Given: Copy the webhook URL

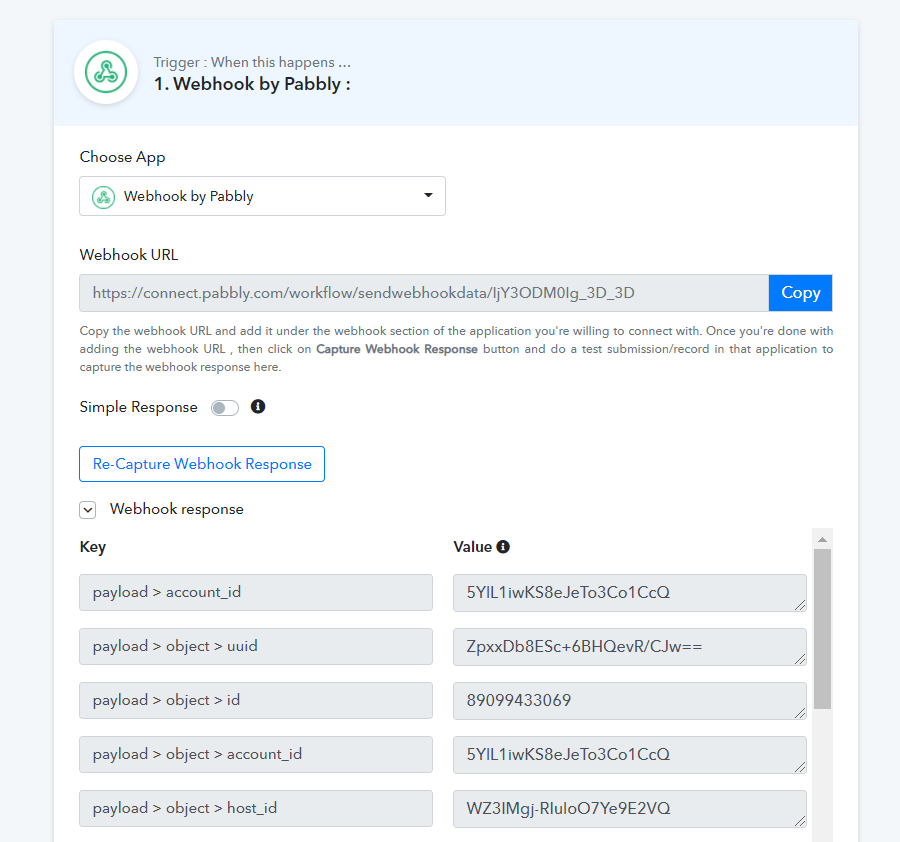Looking at the screenshot, I should point(800,293).
